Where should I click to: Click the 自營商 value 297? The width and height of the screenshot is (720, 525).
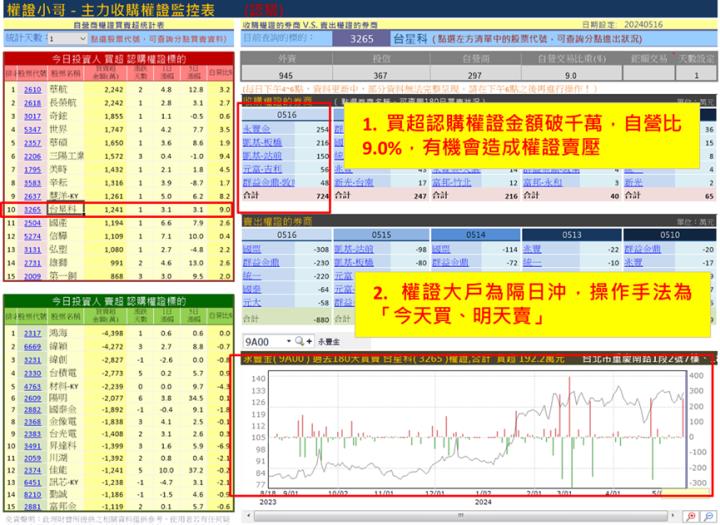474,75
